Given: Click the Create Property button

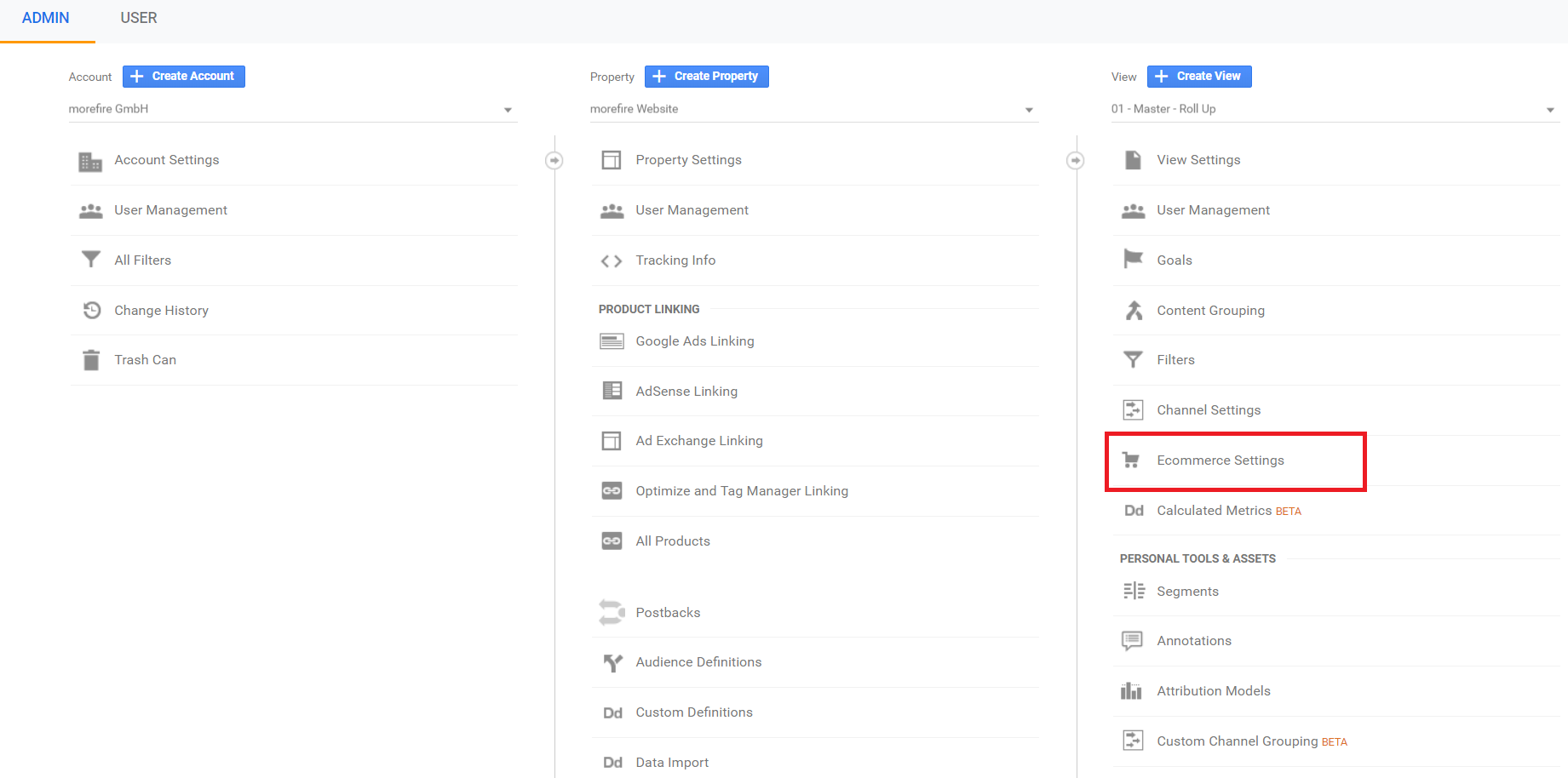Looking at the screenshot, I should [x=706, y=76].
